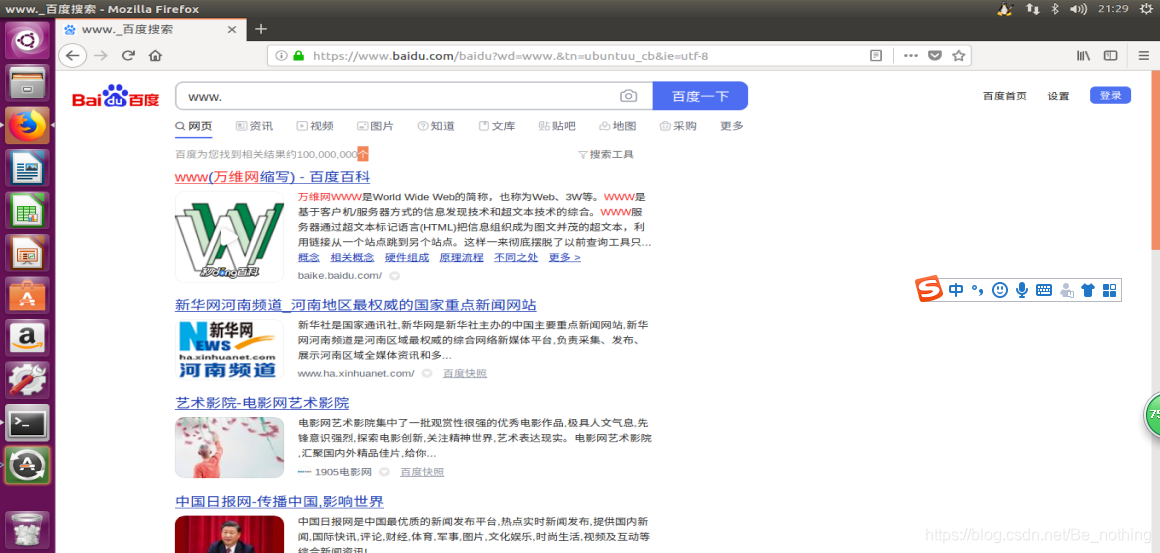The image size is (1160, 553).
Task: Click Baidu search input containing www.
Action: click(x=399, y=96)
